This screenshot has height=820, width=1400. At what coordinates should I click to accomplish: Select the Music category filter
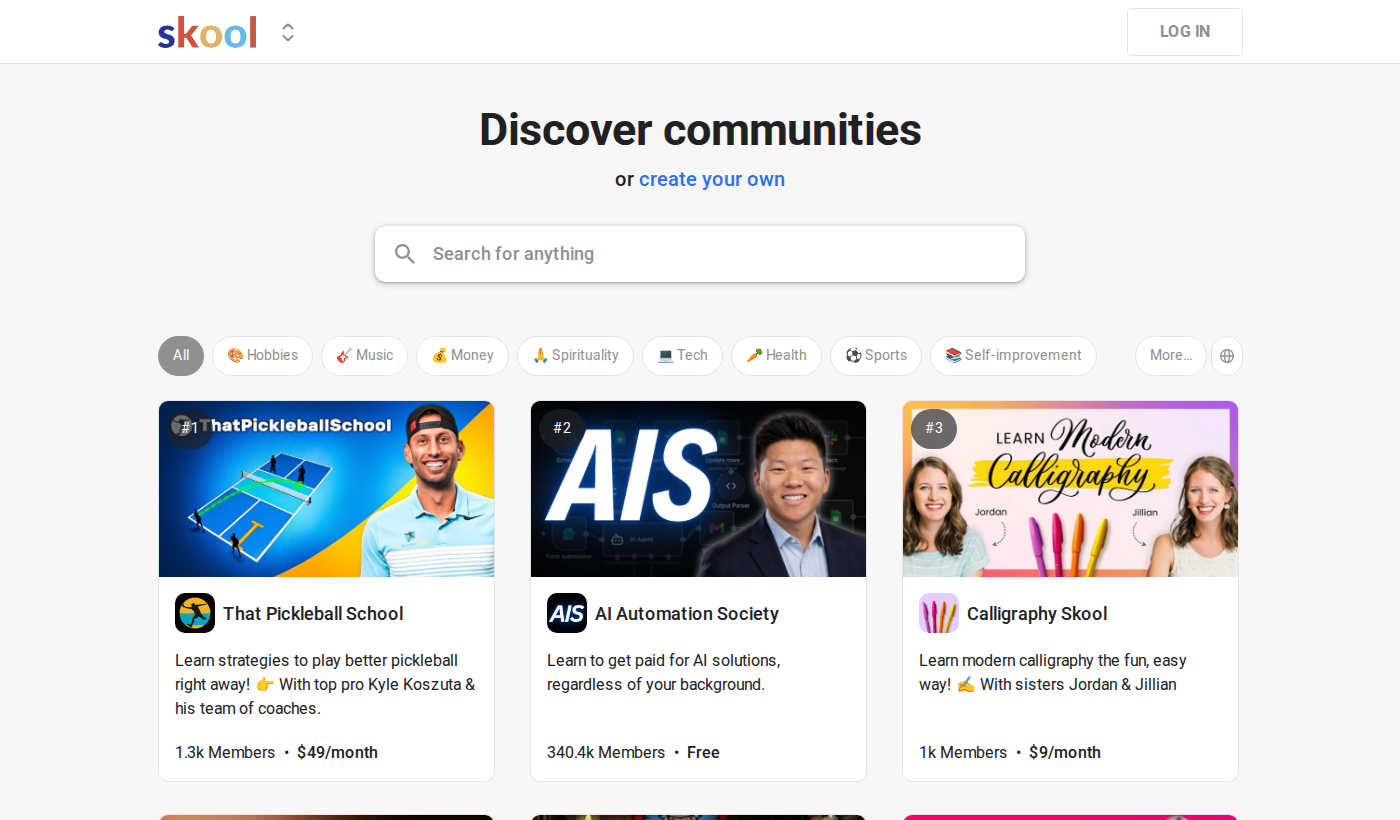[364, 355]
